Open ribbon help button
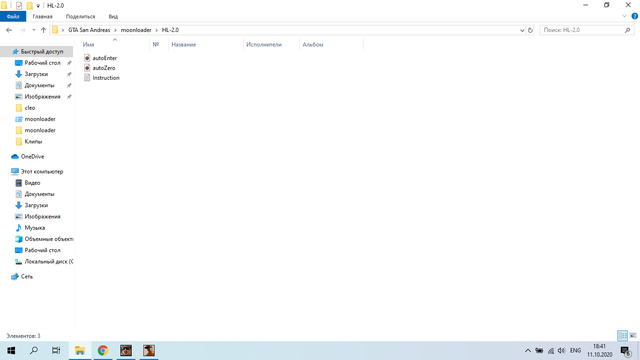 (x=635, y=16)
